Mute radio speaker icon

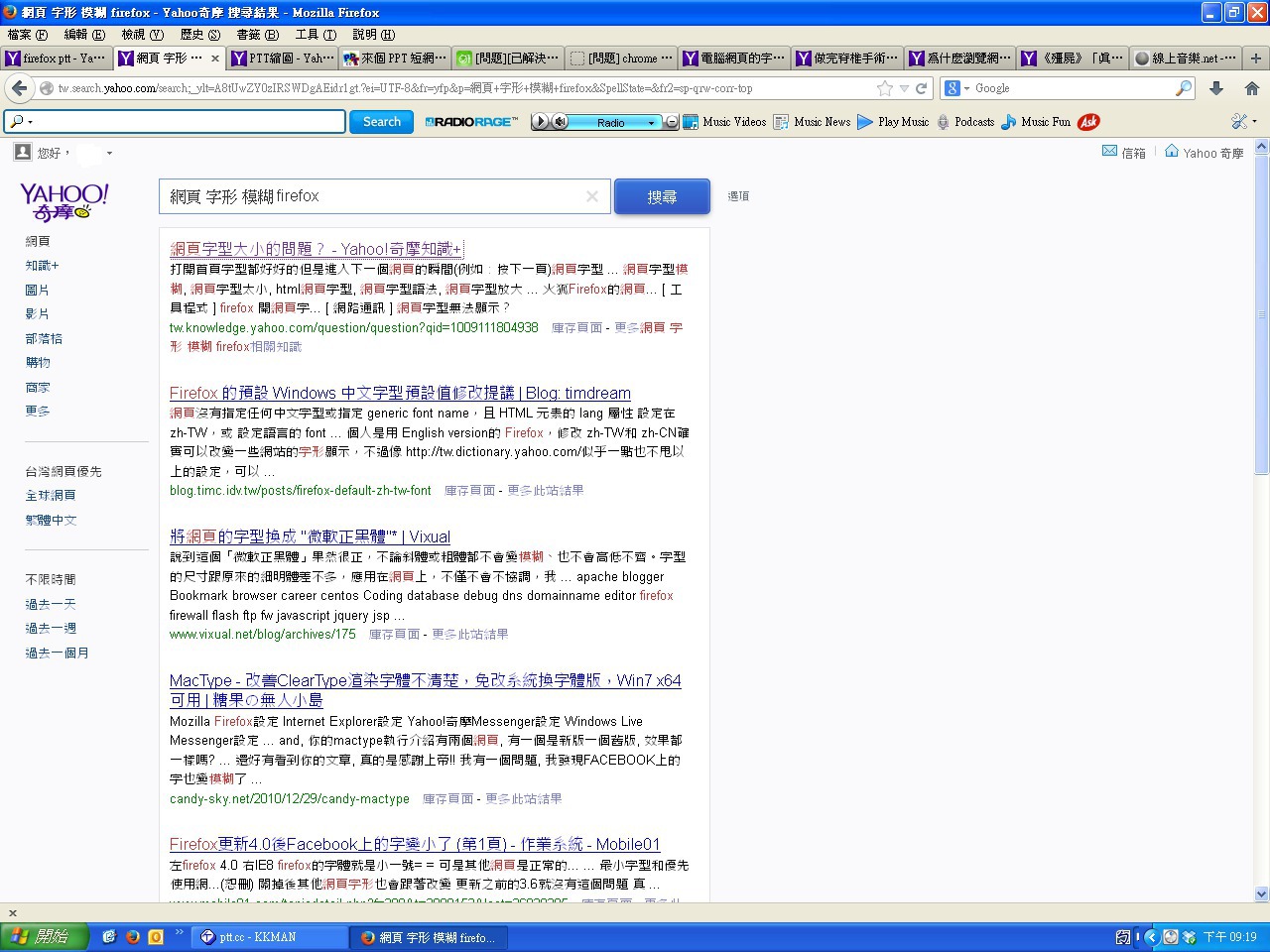[560, 122]
